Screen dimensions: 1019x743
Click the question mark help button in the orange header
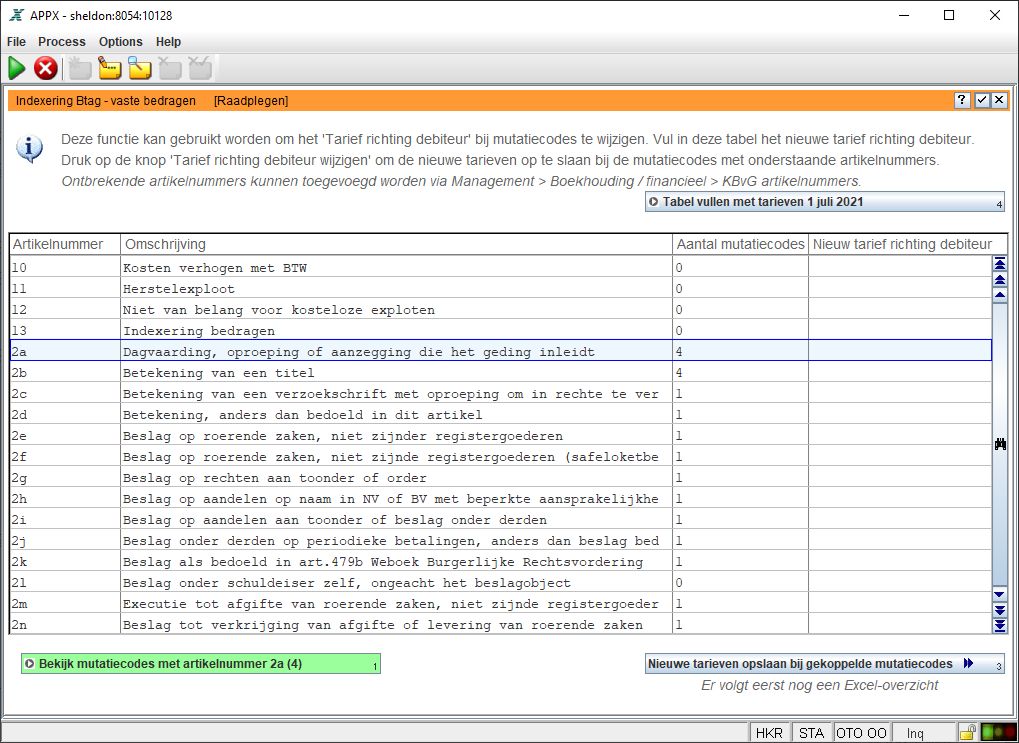(962, 100)
